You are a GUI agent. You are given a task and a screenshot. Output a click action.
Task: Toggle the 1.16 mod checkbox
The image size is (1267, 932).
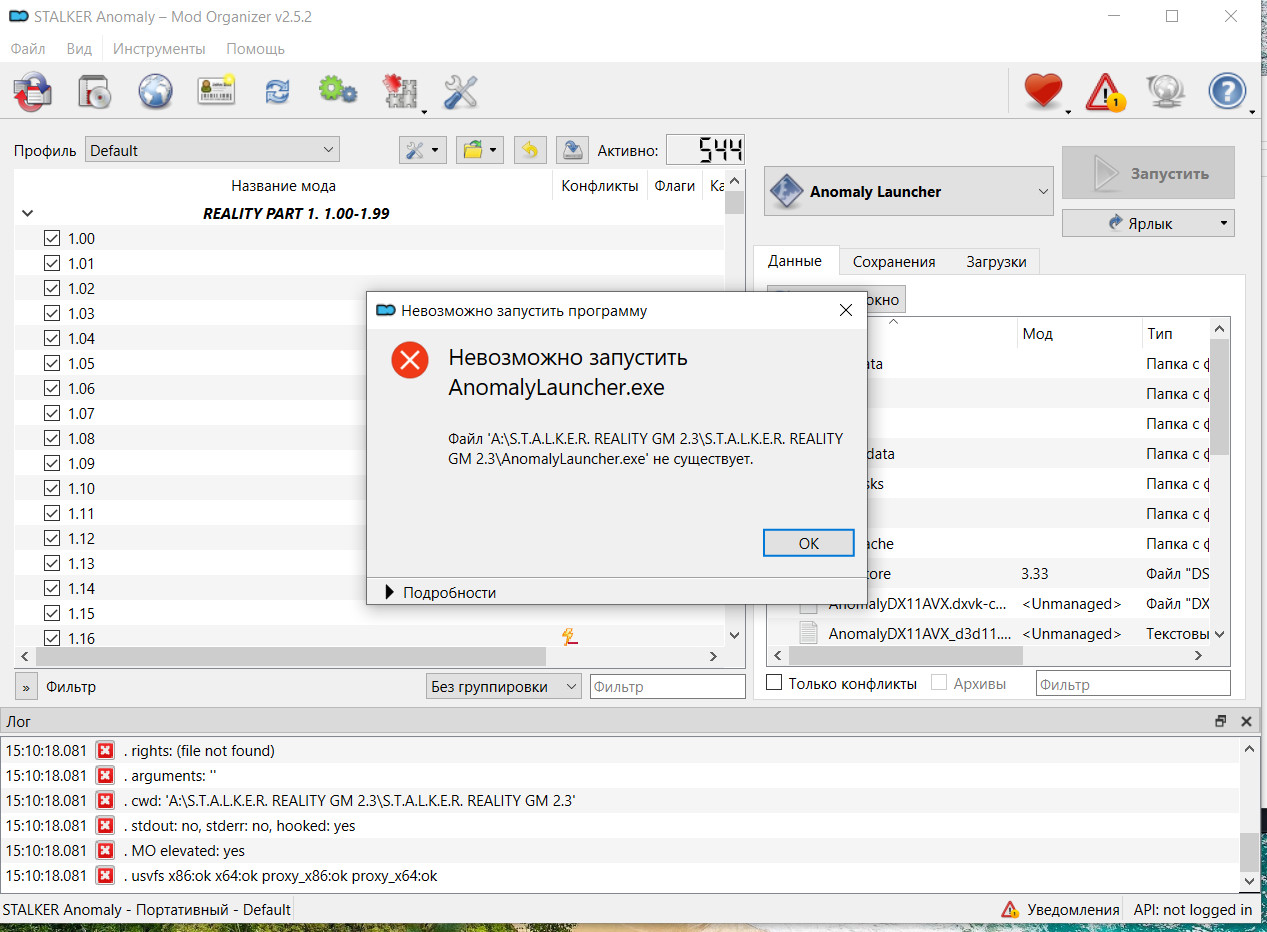tap(52, 638)
